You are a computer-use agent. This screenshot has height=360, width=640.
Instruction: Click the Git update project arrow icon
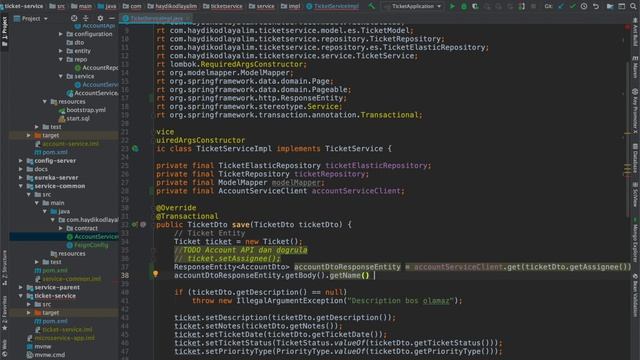pyautogui.click(x=561, y=6)
